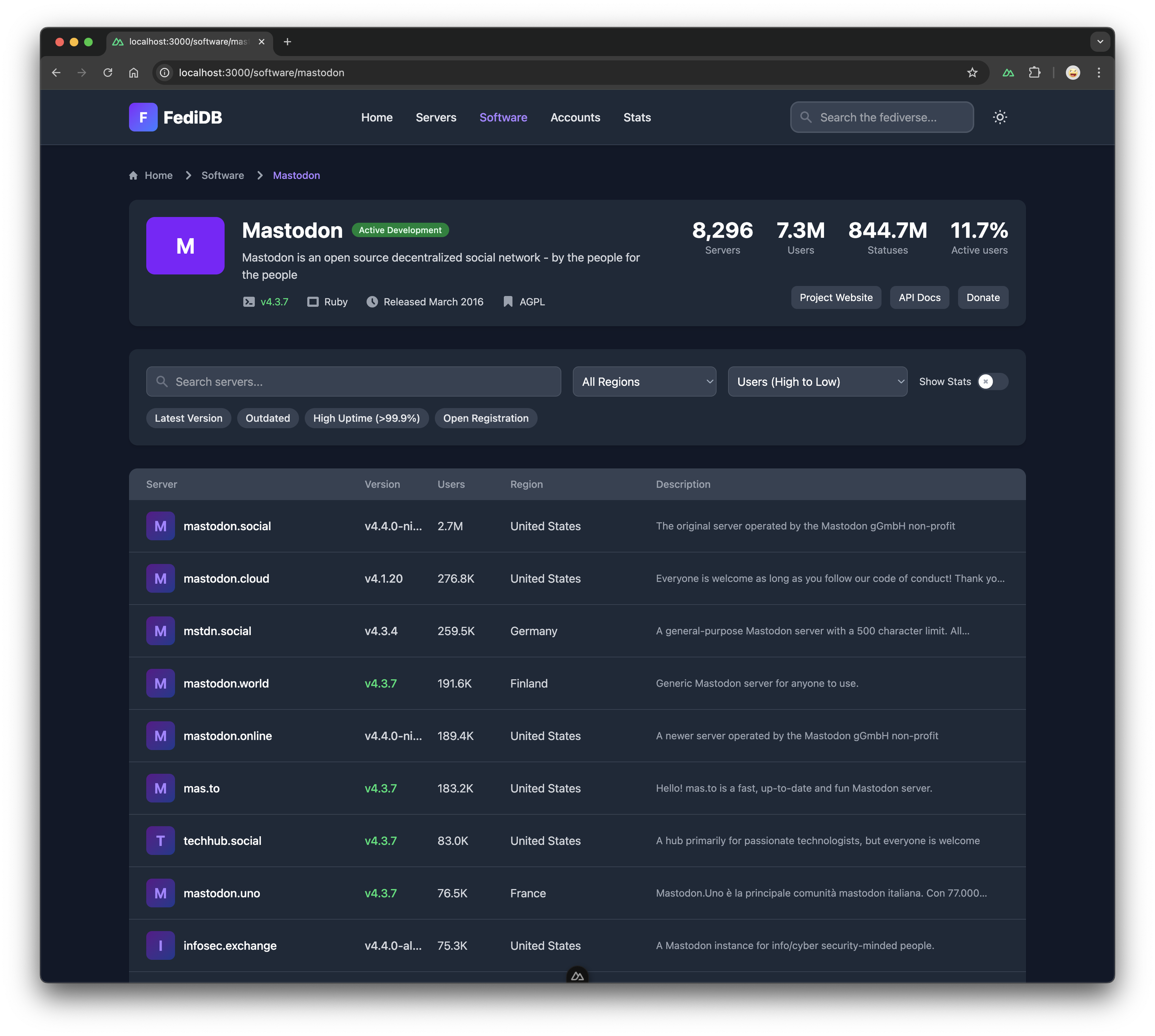Expand the browser tab search chevron
1155x1036 pixels.
tap(1100, 41)
